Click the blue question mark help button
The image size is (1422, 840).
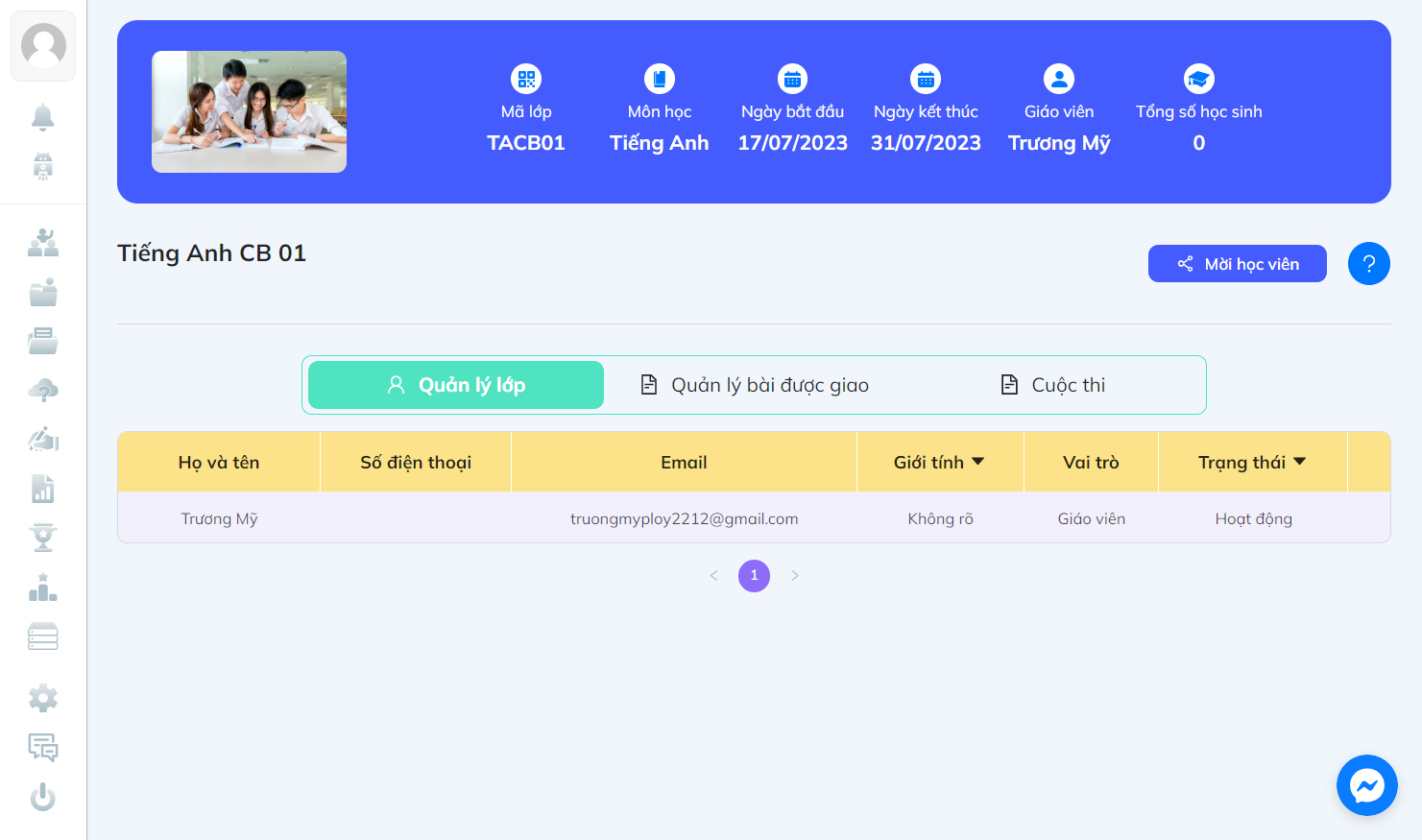(1369, 264)
